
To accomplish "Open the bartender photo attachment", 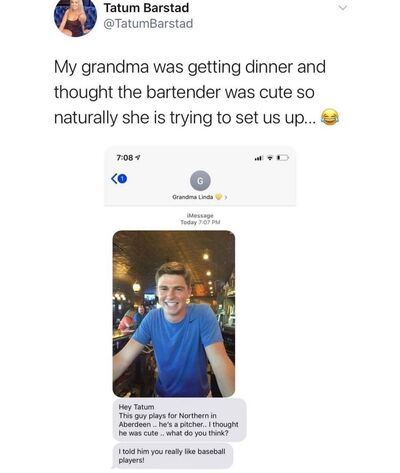I will click(174, 313).
